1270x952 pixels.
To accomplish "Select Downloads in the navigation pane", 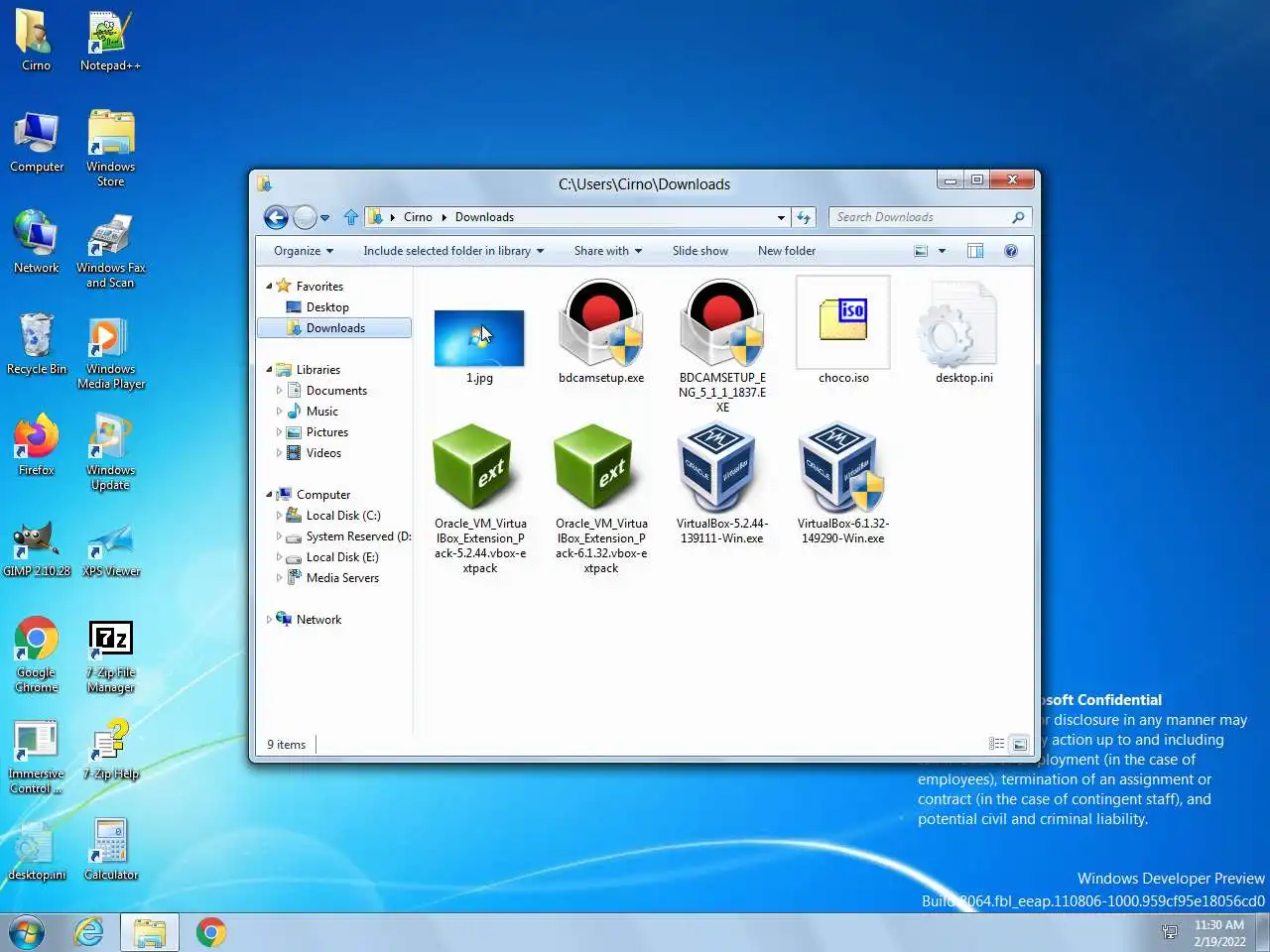I will pyautogui.click(x=334, y=328).
